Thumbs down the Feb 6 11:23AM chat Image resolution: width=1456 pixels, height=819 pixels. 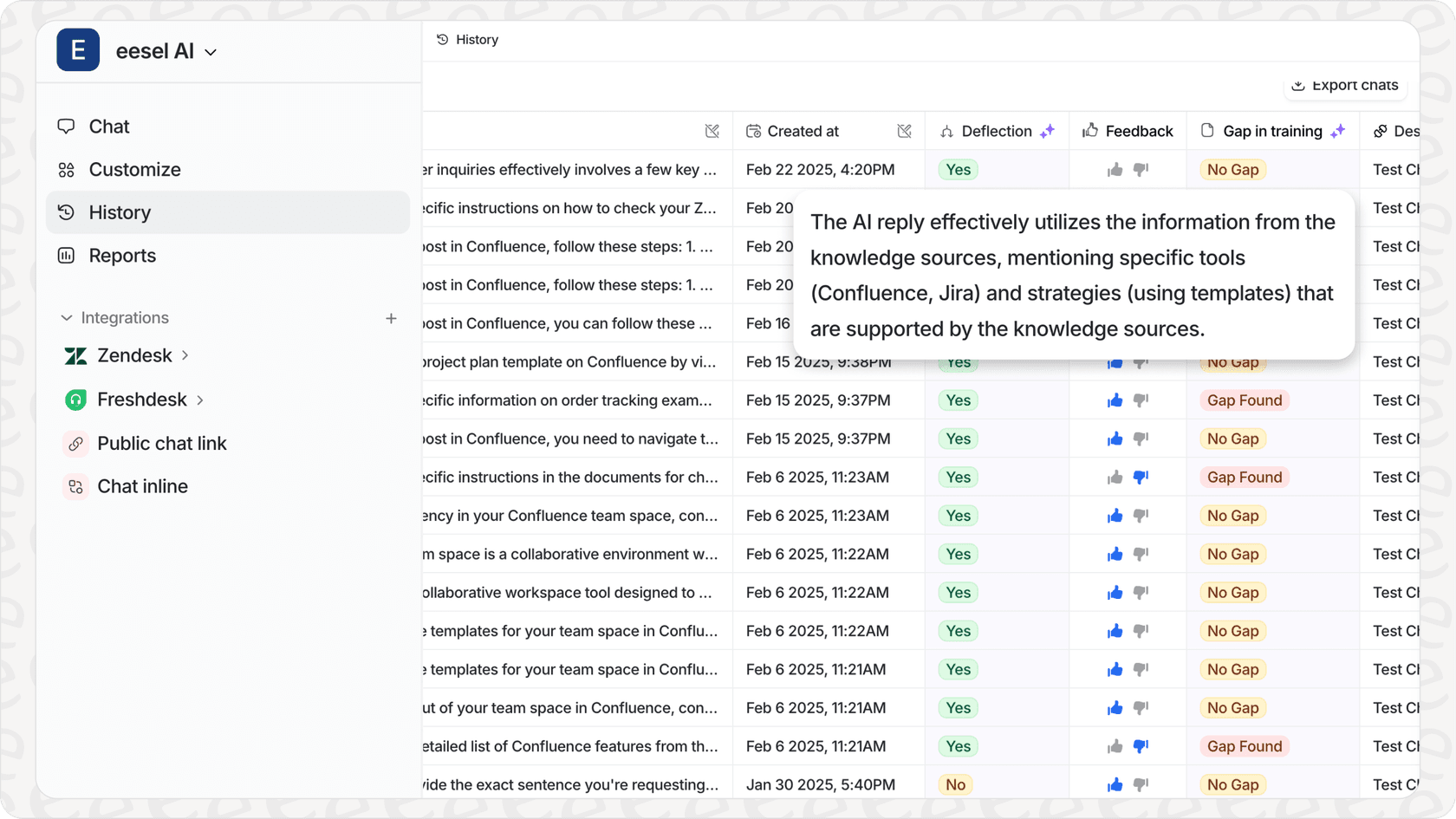point(1141,477)
